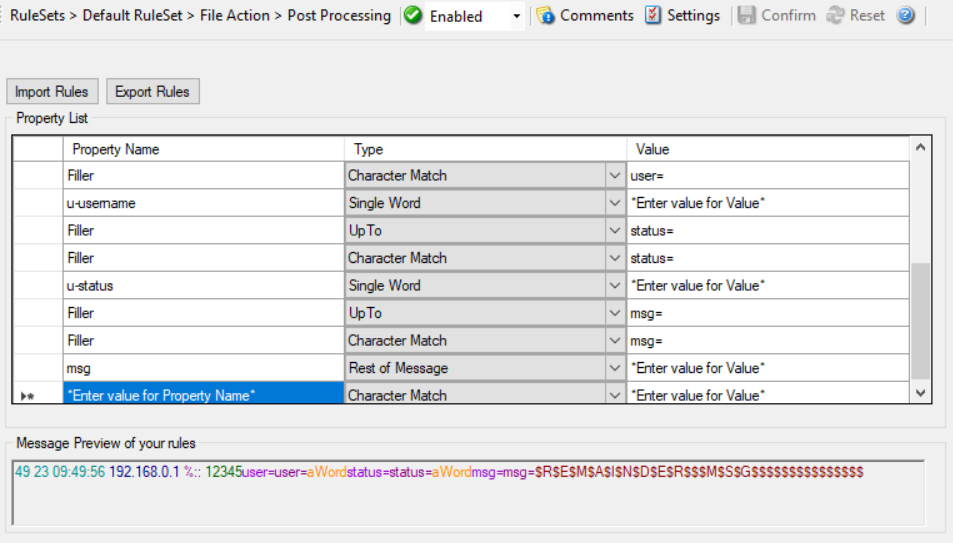Click the scroll down arrow of property list

click(x=921, y=394)
